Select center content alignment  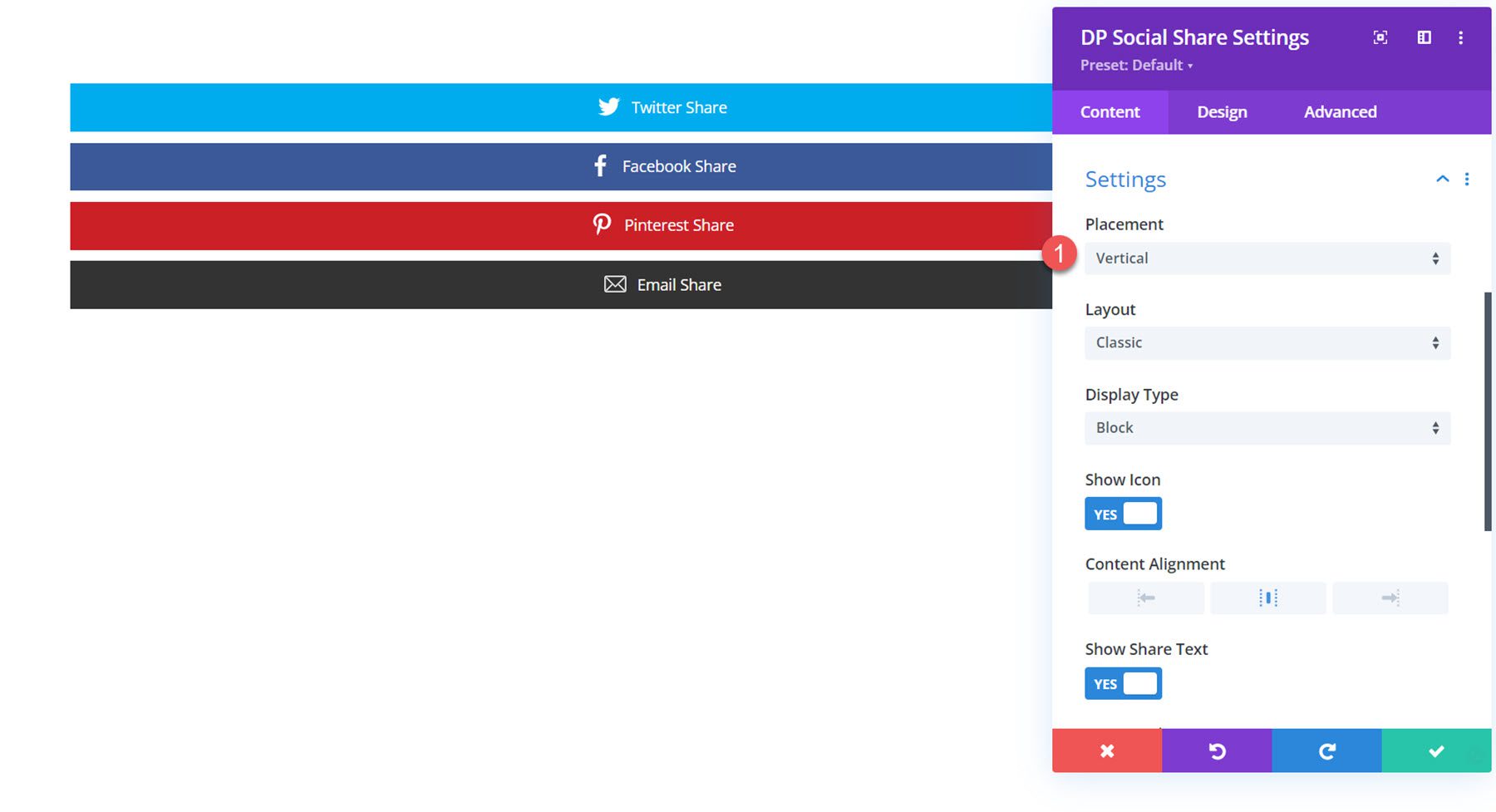point(1267,597)
